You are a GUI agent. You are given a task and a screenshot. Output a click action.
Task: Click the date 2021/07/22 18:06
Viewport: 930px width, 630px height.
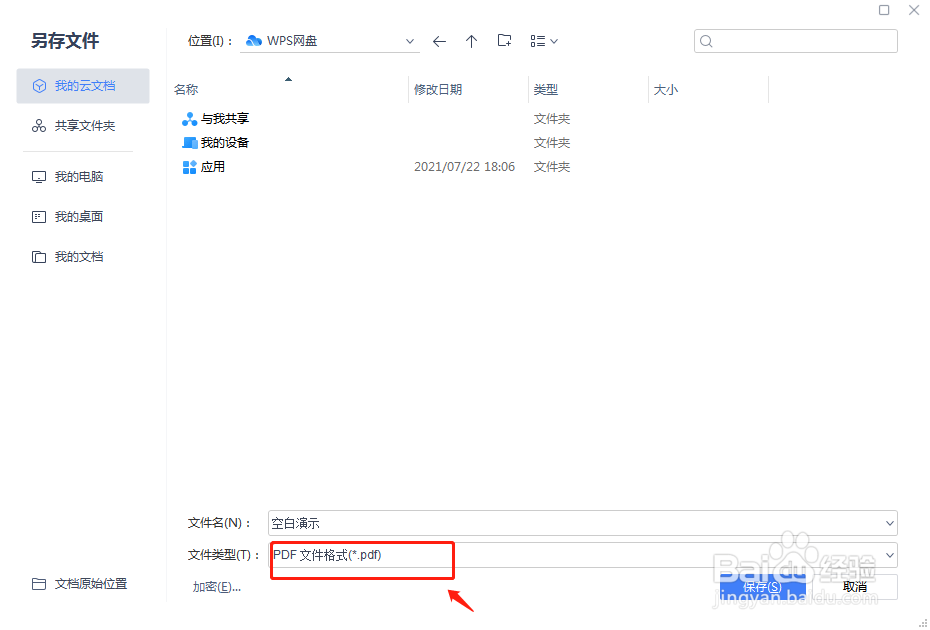464,167
